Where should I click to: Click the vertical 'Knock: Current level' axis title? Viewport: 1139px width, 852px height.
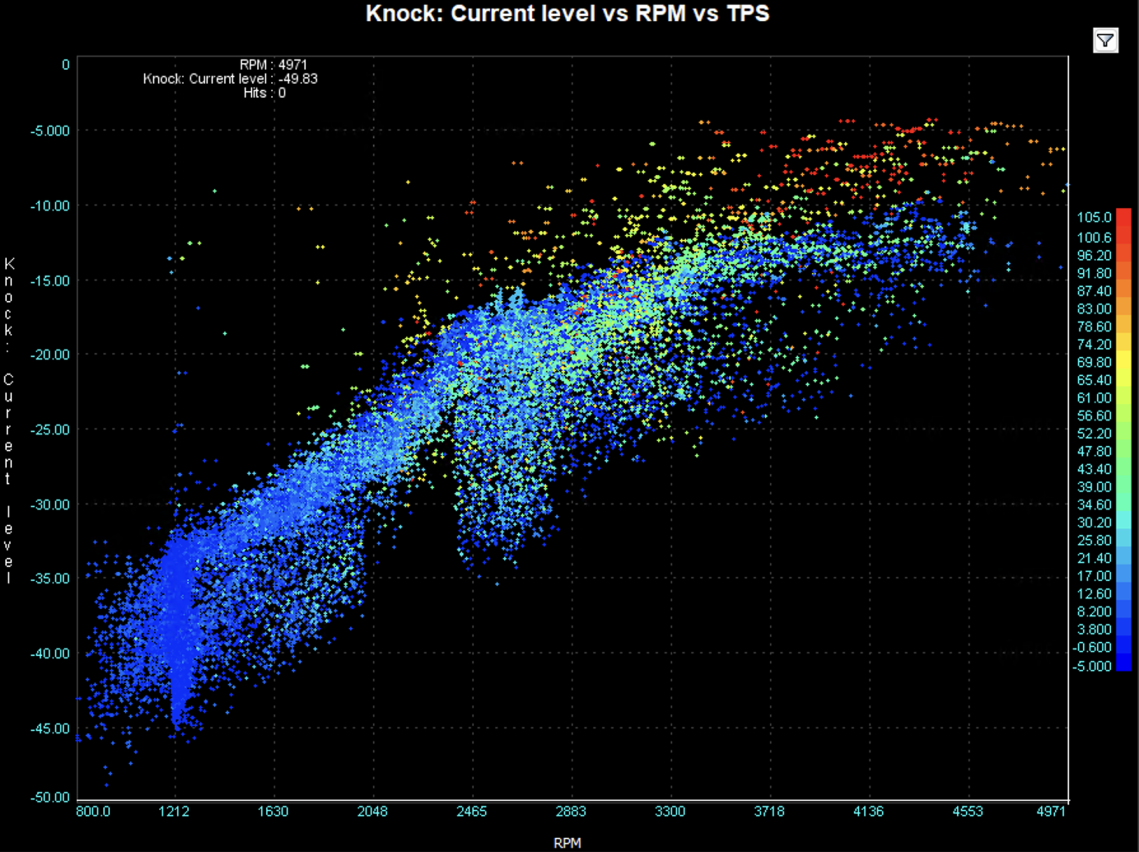[10, 421]
